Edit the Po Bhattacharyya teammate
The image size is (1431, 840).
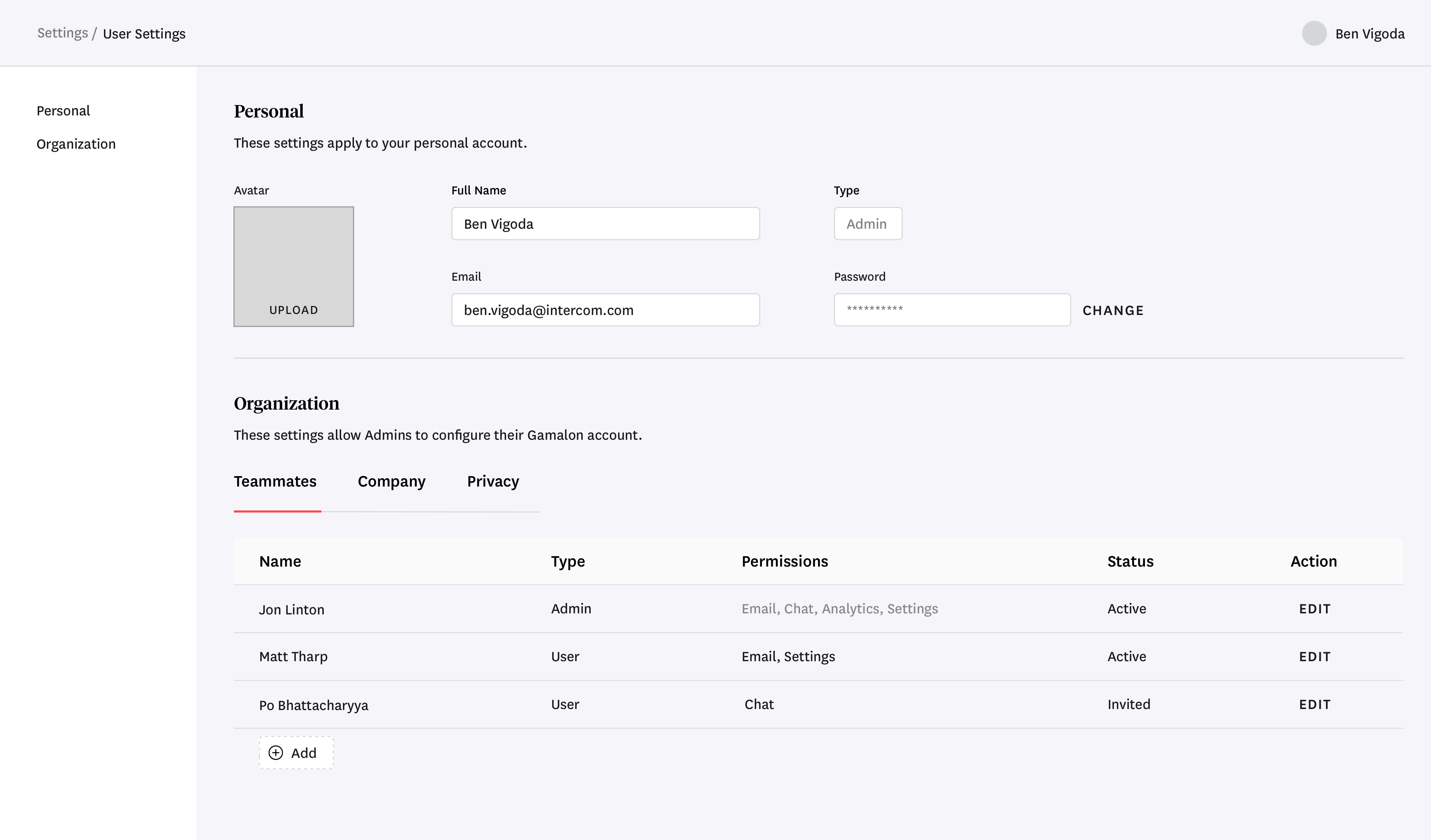[1315, 705]
